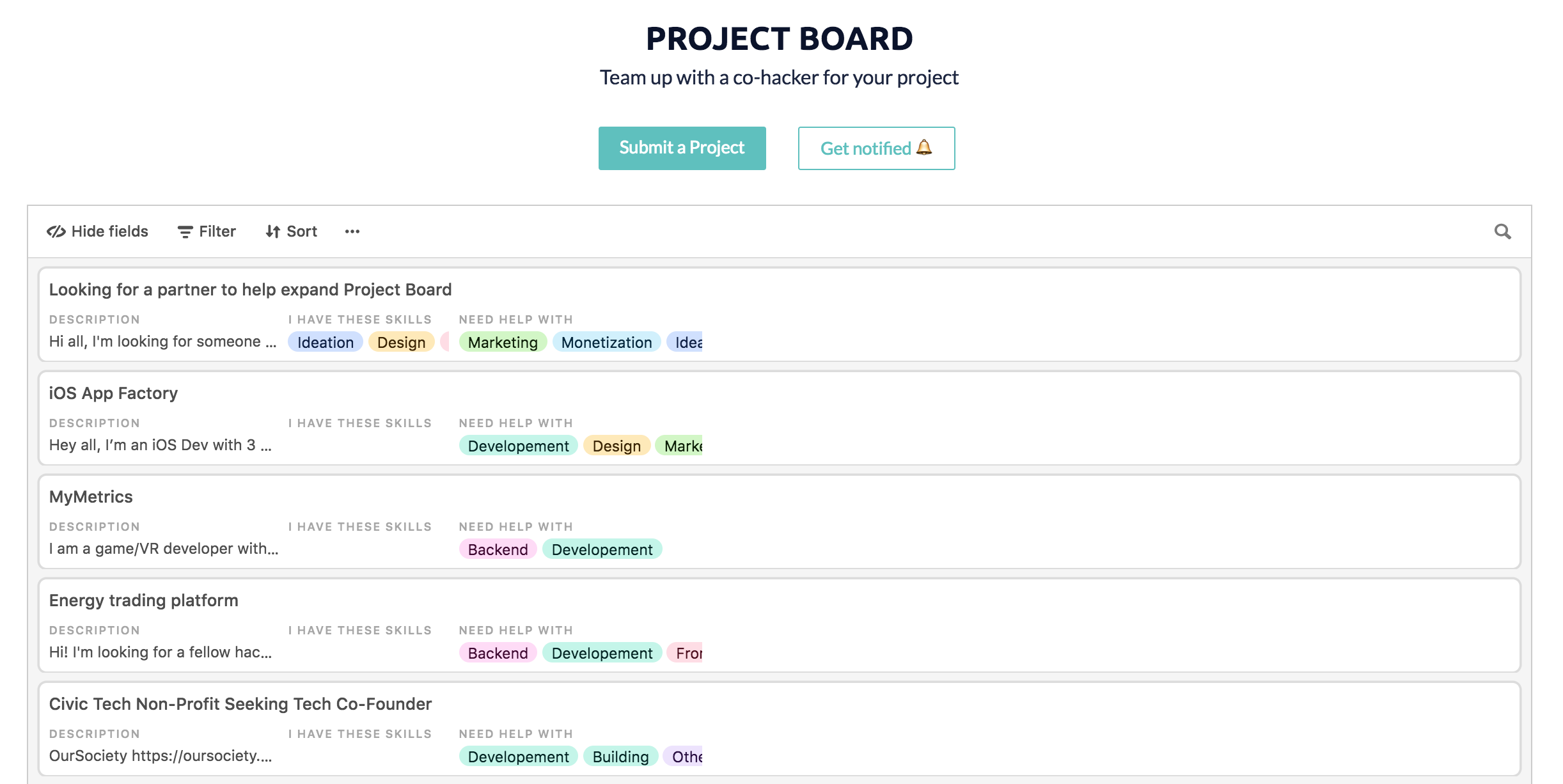Viewport: 1563px width, 784px height.
Task: Click the bell icon inside Get notified
Action: 923,148
